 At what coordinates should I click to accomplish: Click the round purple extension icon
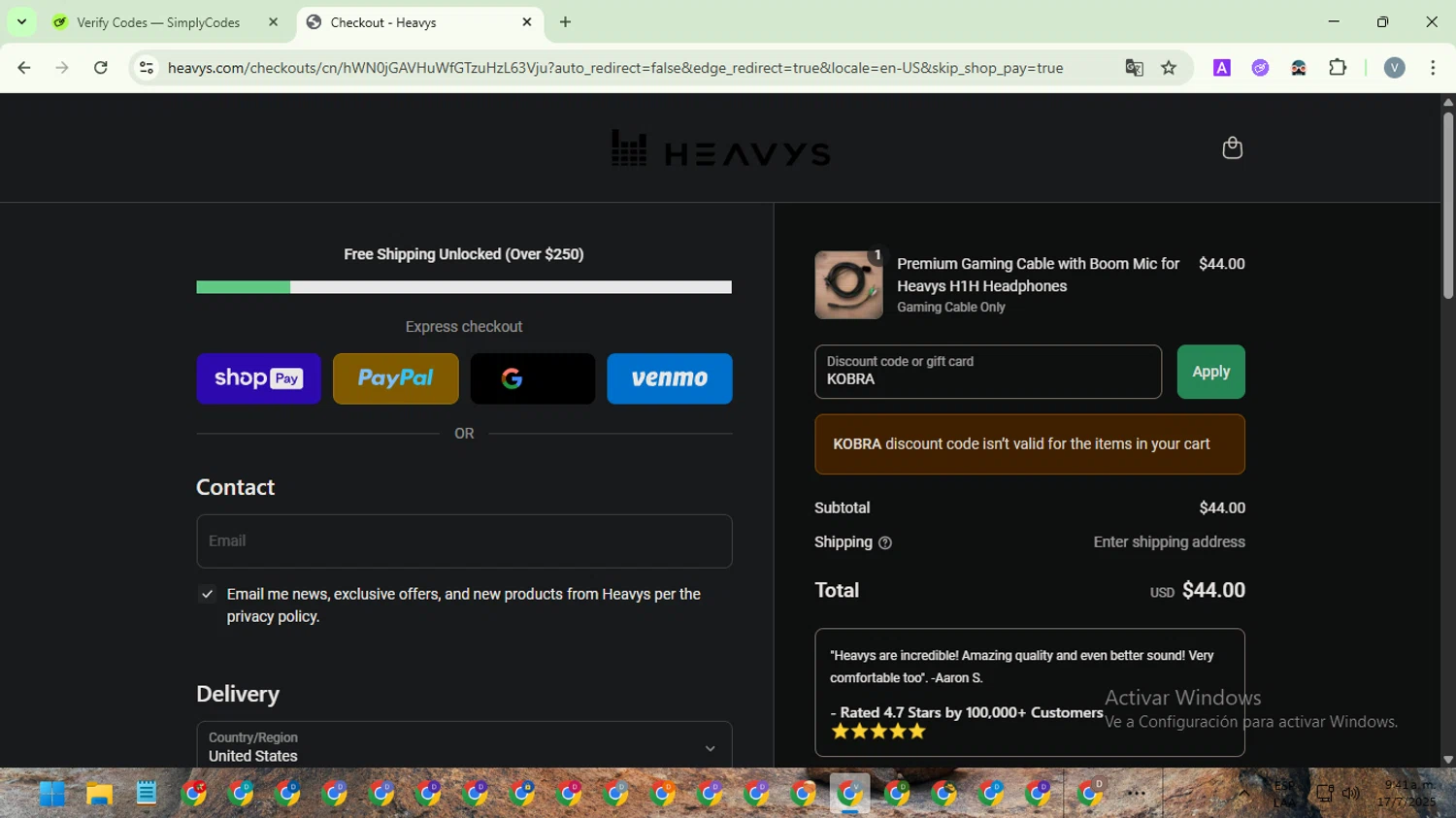1260,68
